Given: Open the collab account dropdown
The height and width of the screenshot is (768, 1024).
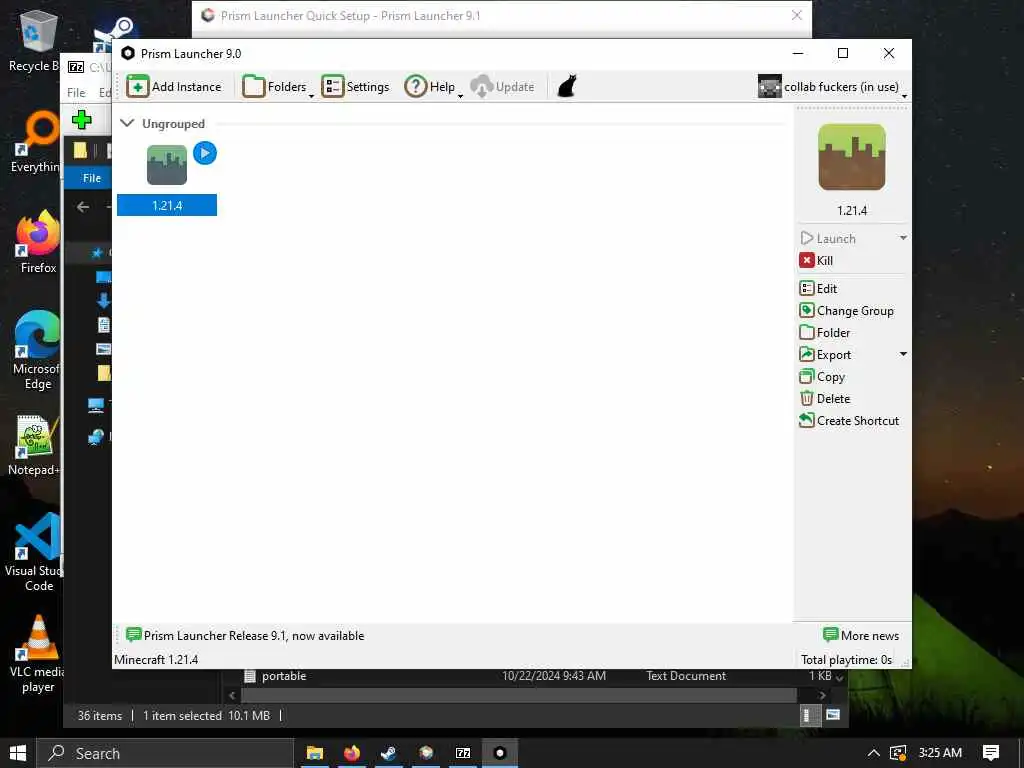Looking at the screenshot, I should 833,86.
